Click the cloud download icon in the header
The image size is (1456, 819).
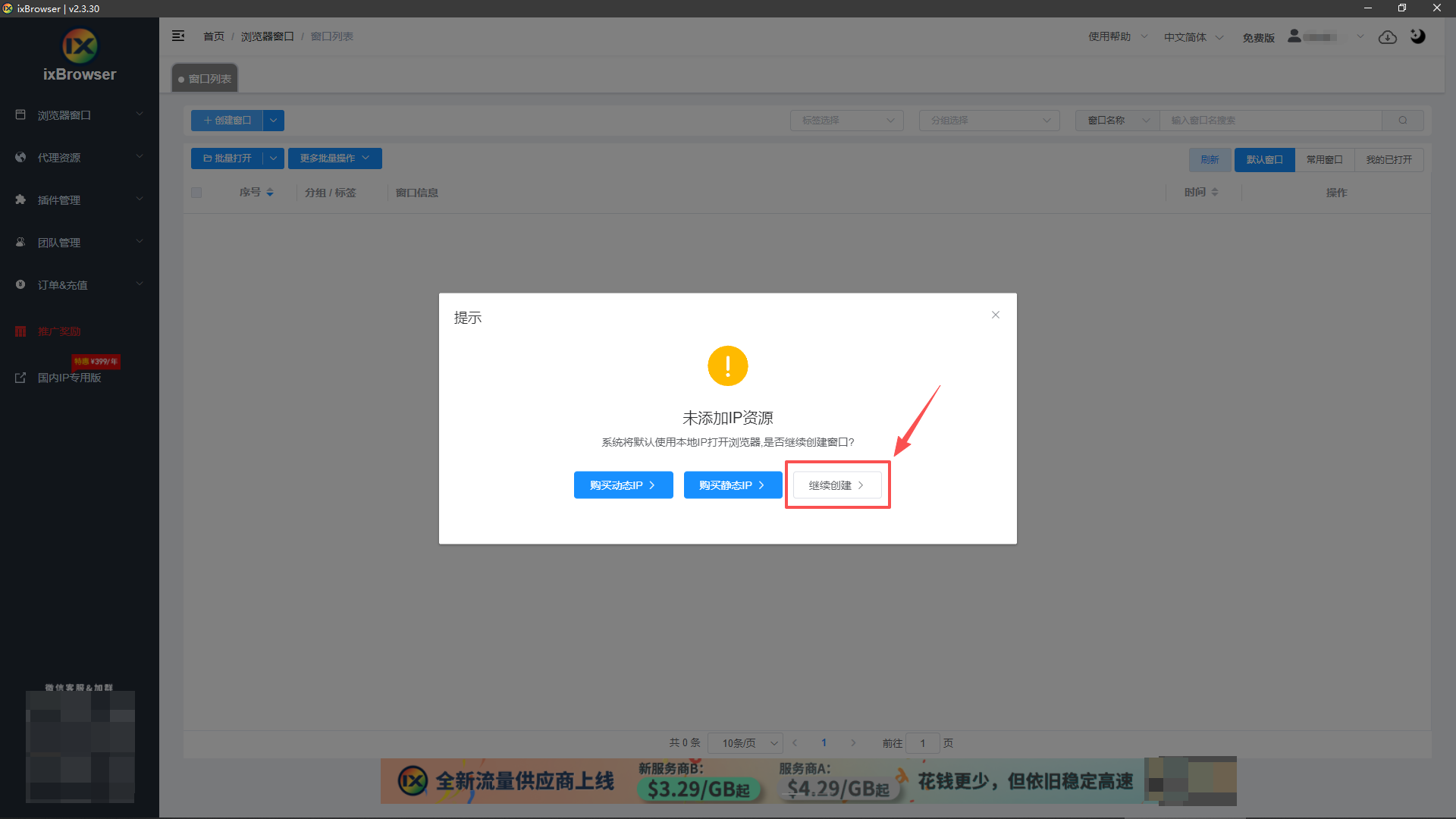[x=1388, y=37]
